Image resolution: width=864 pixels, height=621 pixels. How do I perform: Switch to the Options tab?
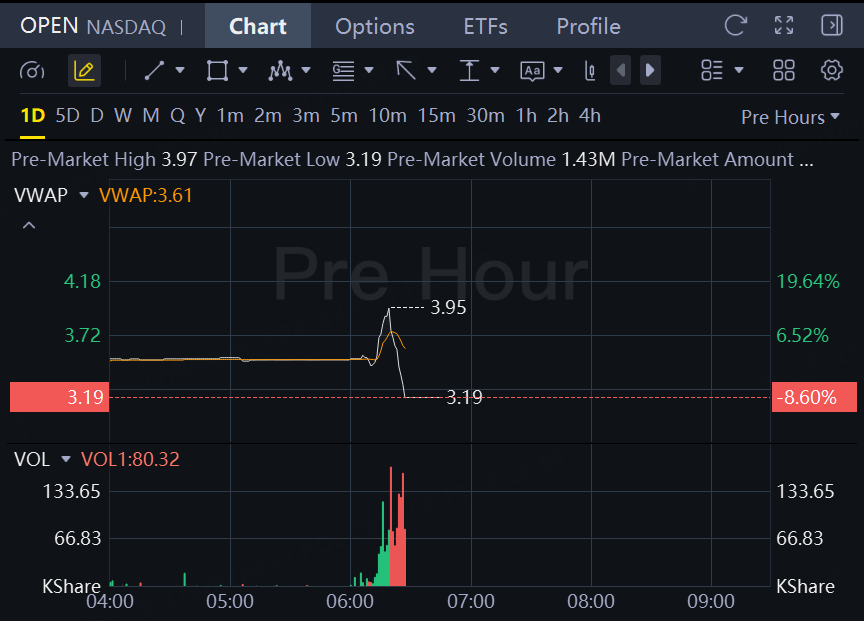coord(375,26)
